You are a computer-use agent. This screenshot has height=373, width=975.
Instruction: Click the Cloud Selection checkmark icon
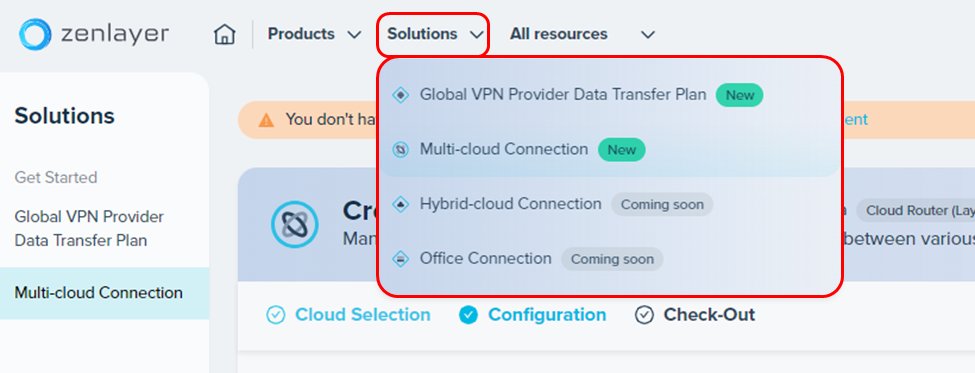275,316
